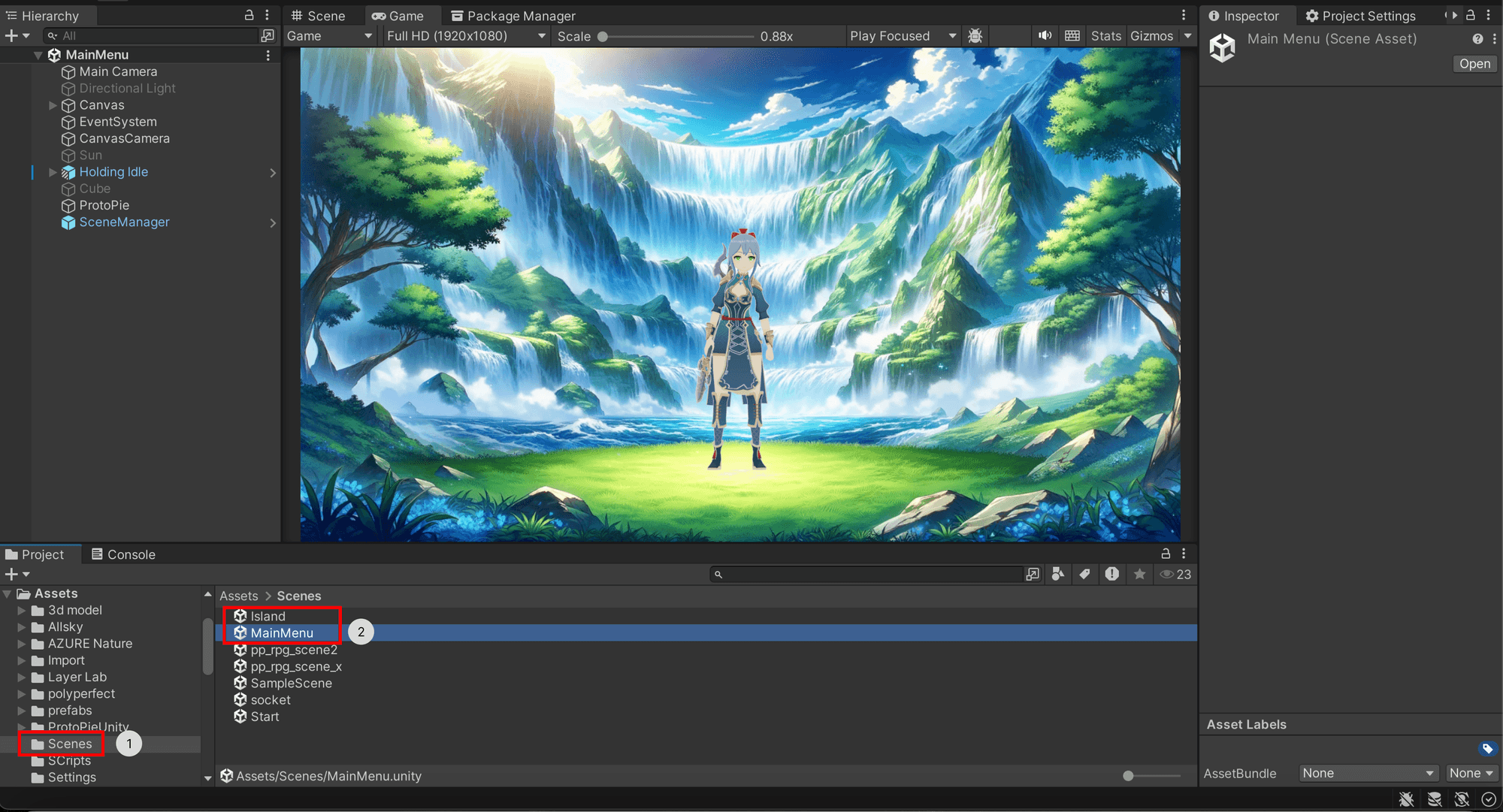Mute audio in the Game view toolbar

point(1045,35)
